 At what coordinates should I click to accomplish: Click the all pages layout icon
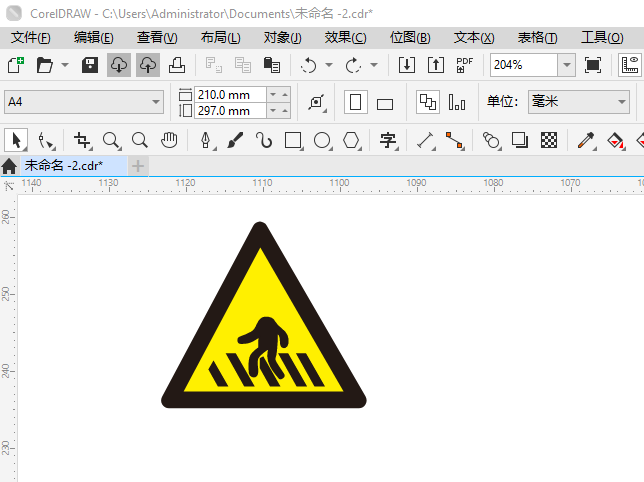point(428,102)
